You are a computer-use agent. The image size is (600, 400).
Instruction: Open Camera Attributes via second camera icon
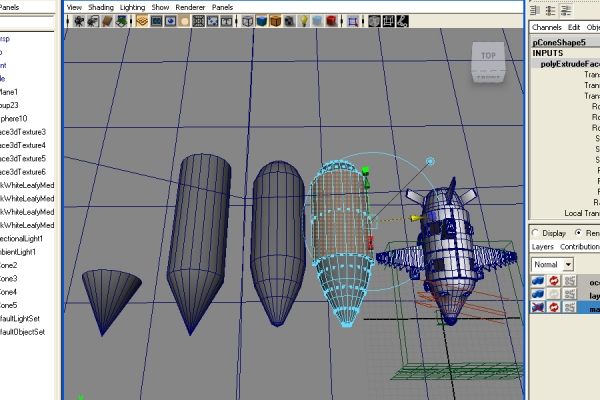pos(93,21)
